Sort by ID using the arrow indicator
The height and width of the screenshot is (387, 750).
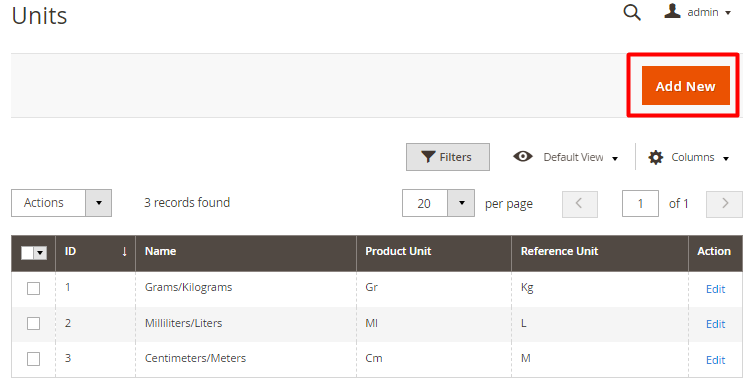(124, 252)
